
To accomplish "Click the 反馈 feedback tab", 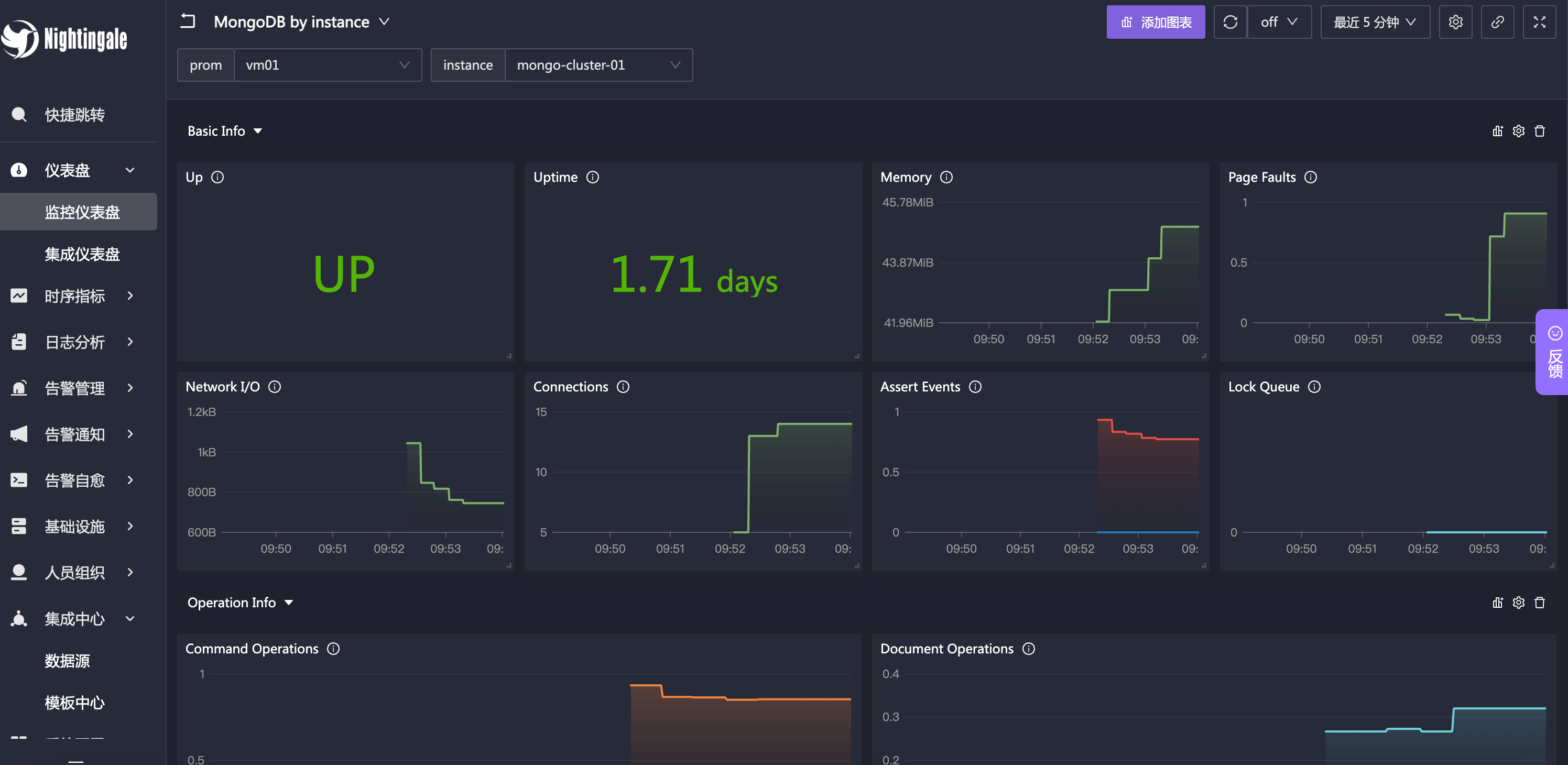I will (1553, 353).
